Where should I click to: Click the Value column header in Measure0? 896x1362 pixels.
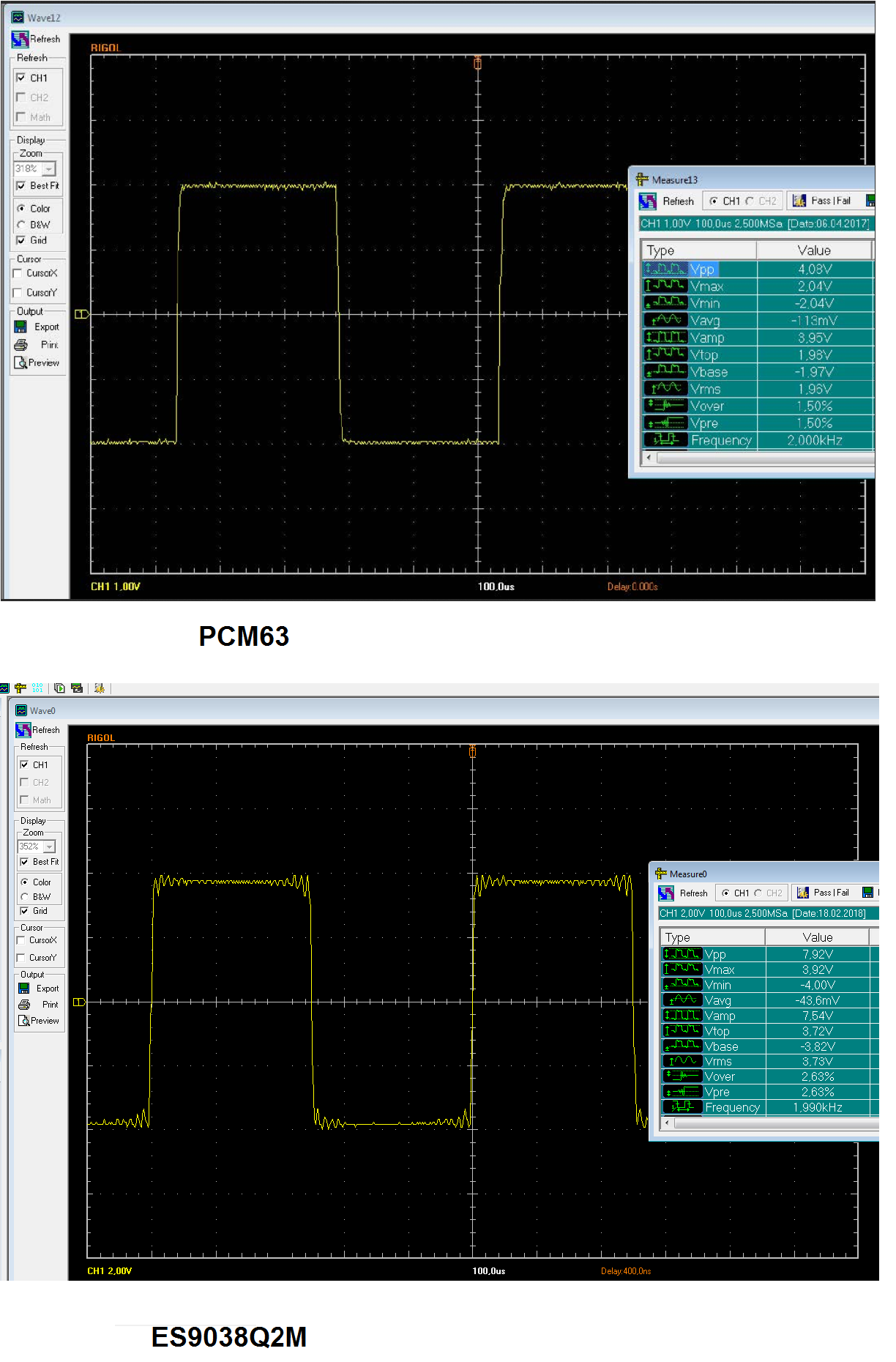(817, 937)
